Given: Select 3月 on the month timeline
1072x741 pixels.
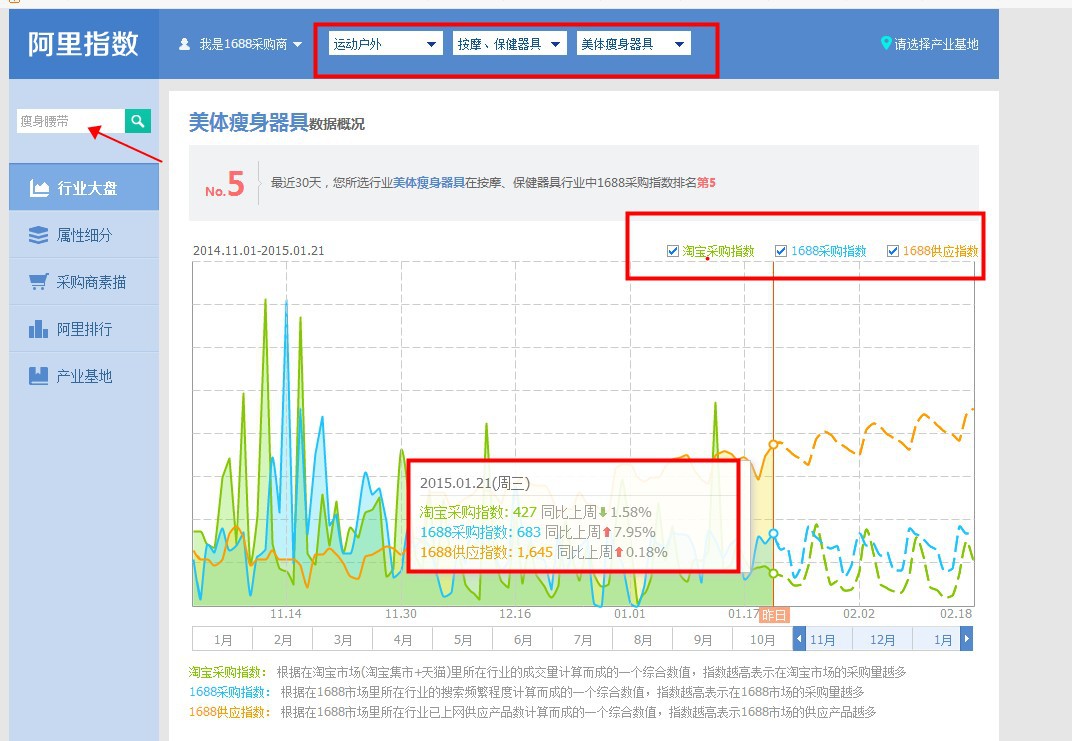Looking at the screenshot, I should click(343, 639).
